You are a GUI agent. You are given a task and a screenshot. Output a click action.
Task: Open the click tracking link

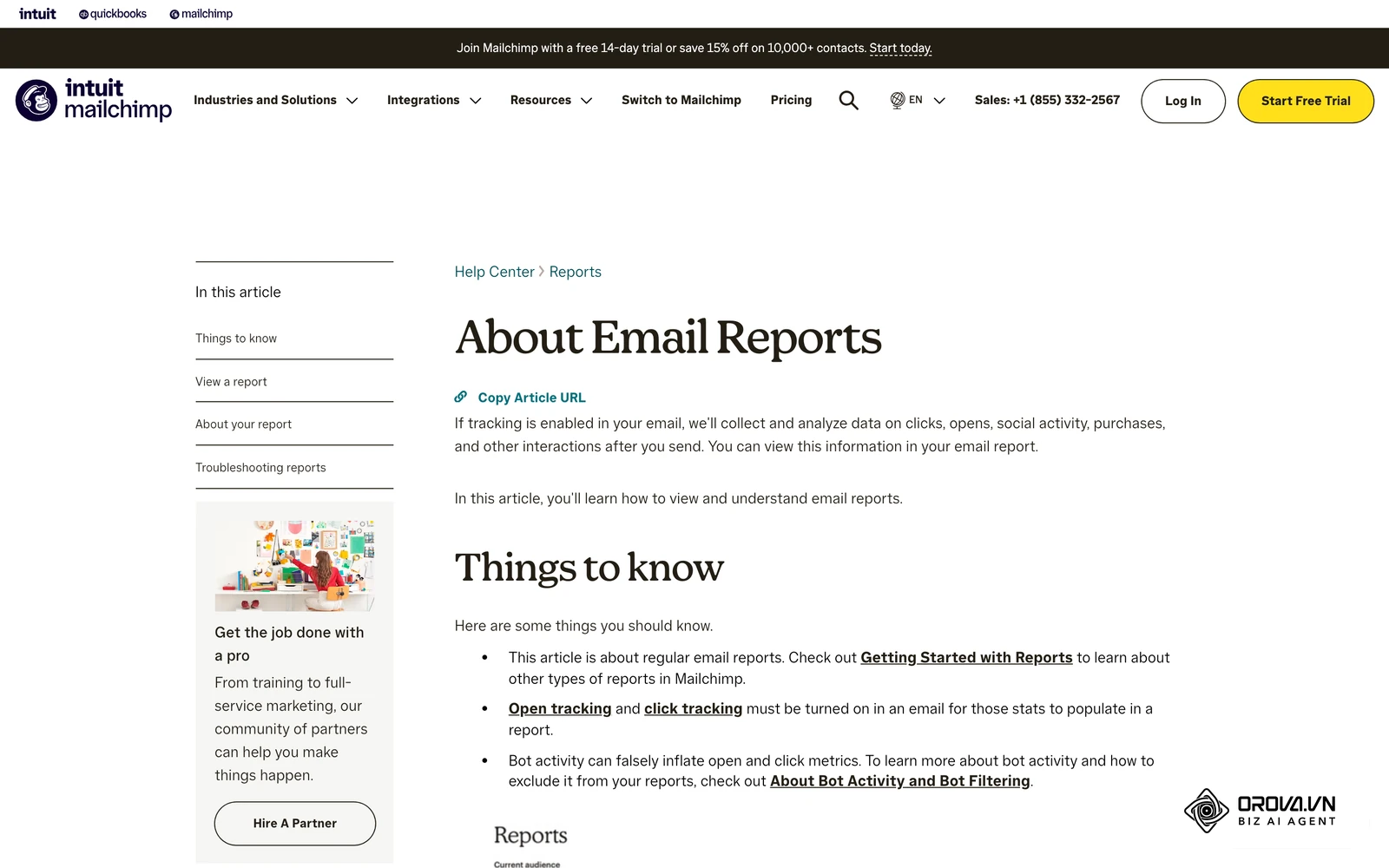693,709
